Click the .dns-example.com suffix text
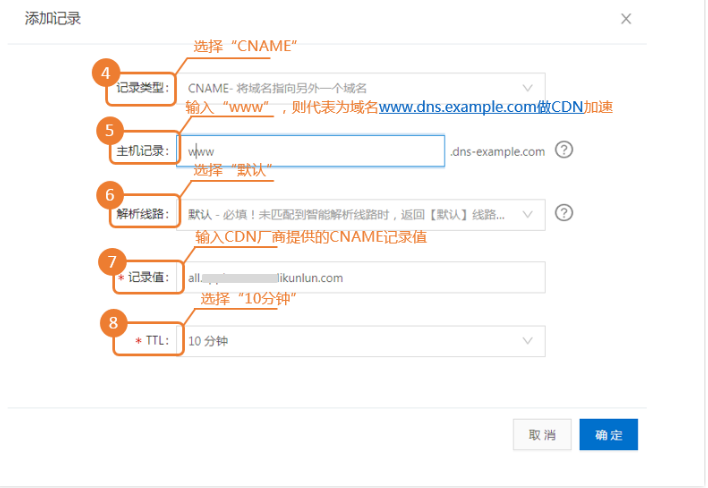708x488 pixels. point(498,152)
